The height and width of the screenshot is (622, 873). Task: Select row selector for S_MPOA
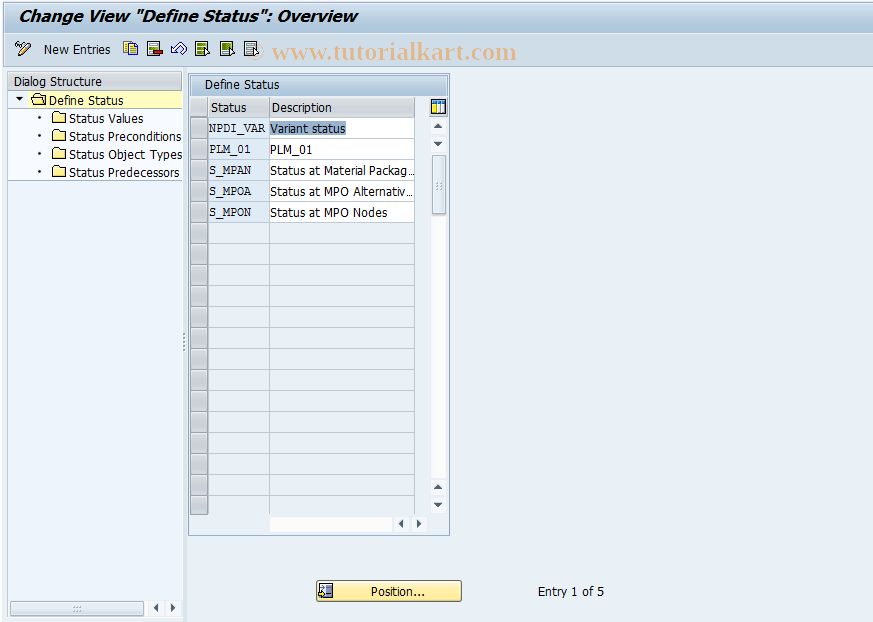(x=199, y=192)
